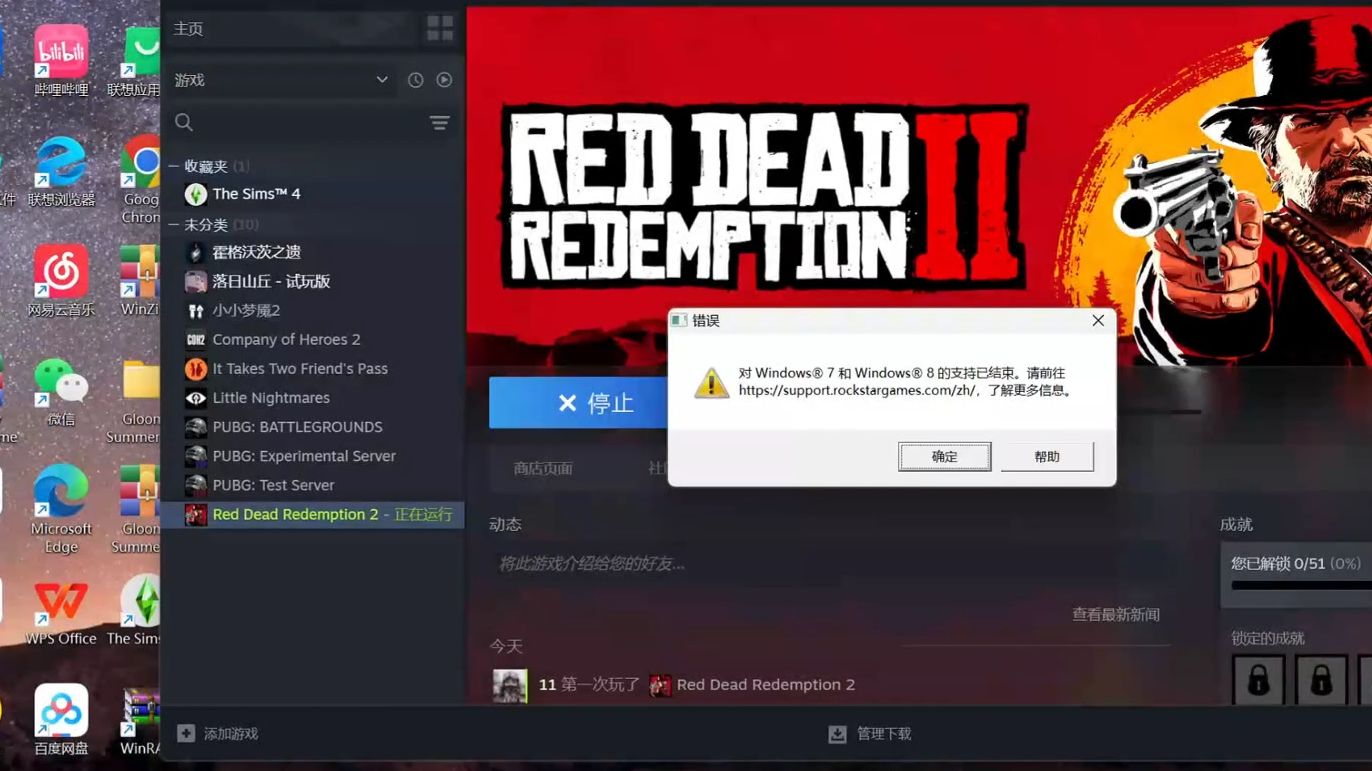Collapse the 未分类 category
The height and width of the screenshot is (771, 1372).
[174, 225]
